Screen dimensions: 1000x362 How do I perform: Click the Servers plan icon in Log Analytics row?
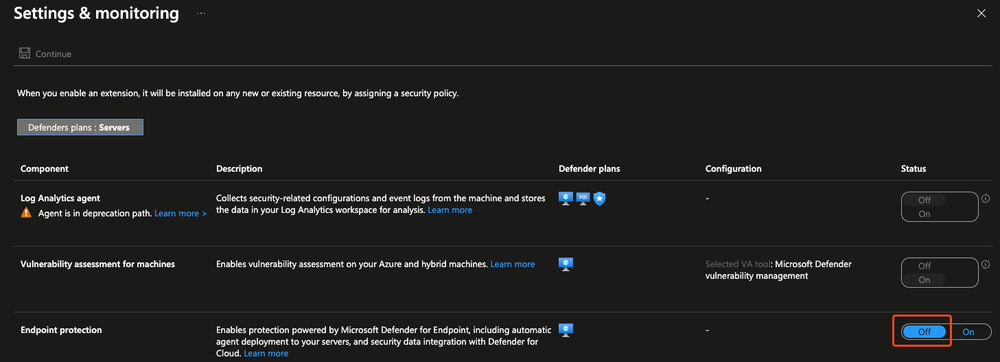click(566, 198)
